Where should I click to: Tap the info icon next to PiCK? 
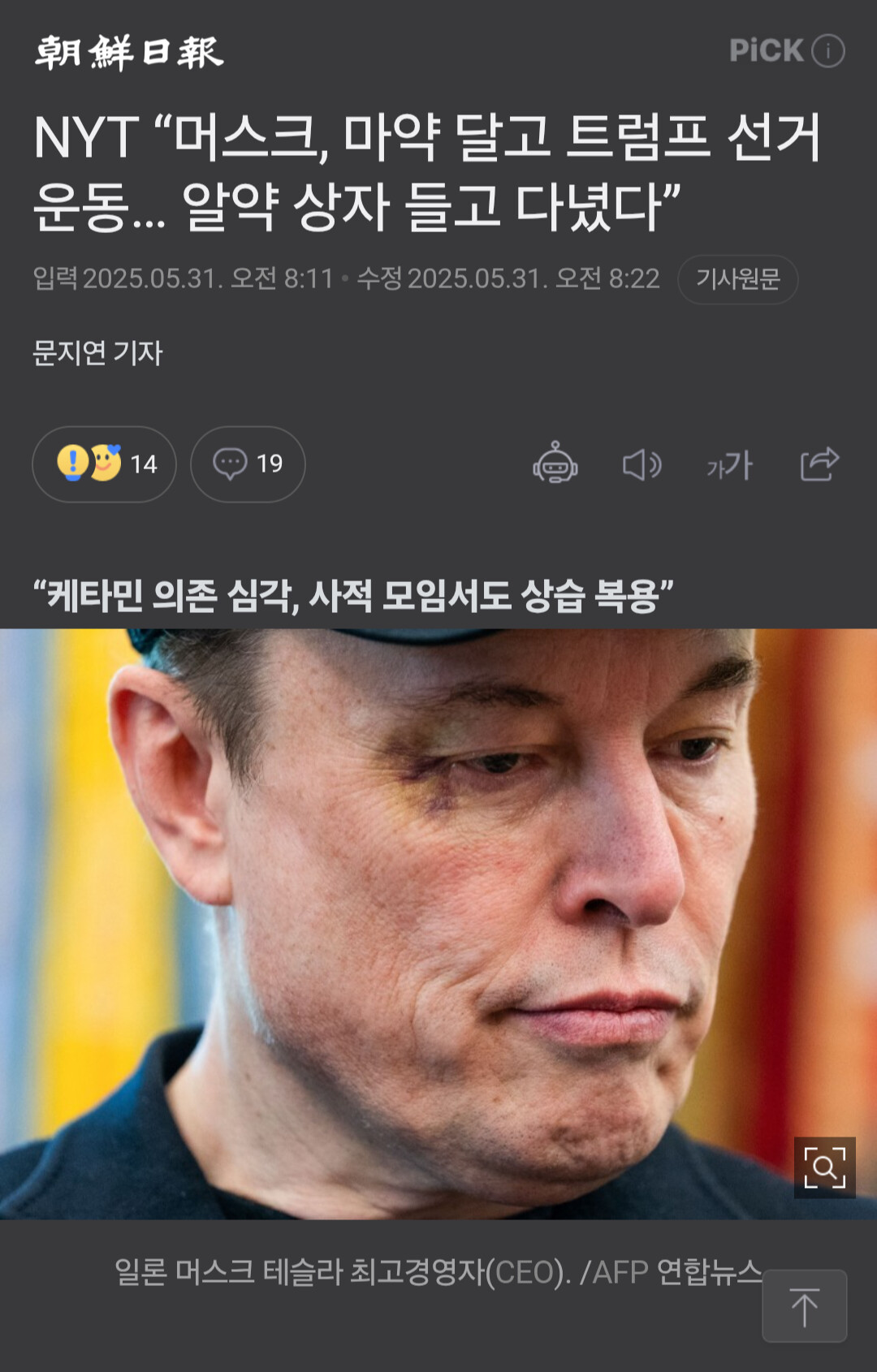click(x=828, y=51)
